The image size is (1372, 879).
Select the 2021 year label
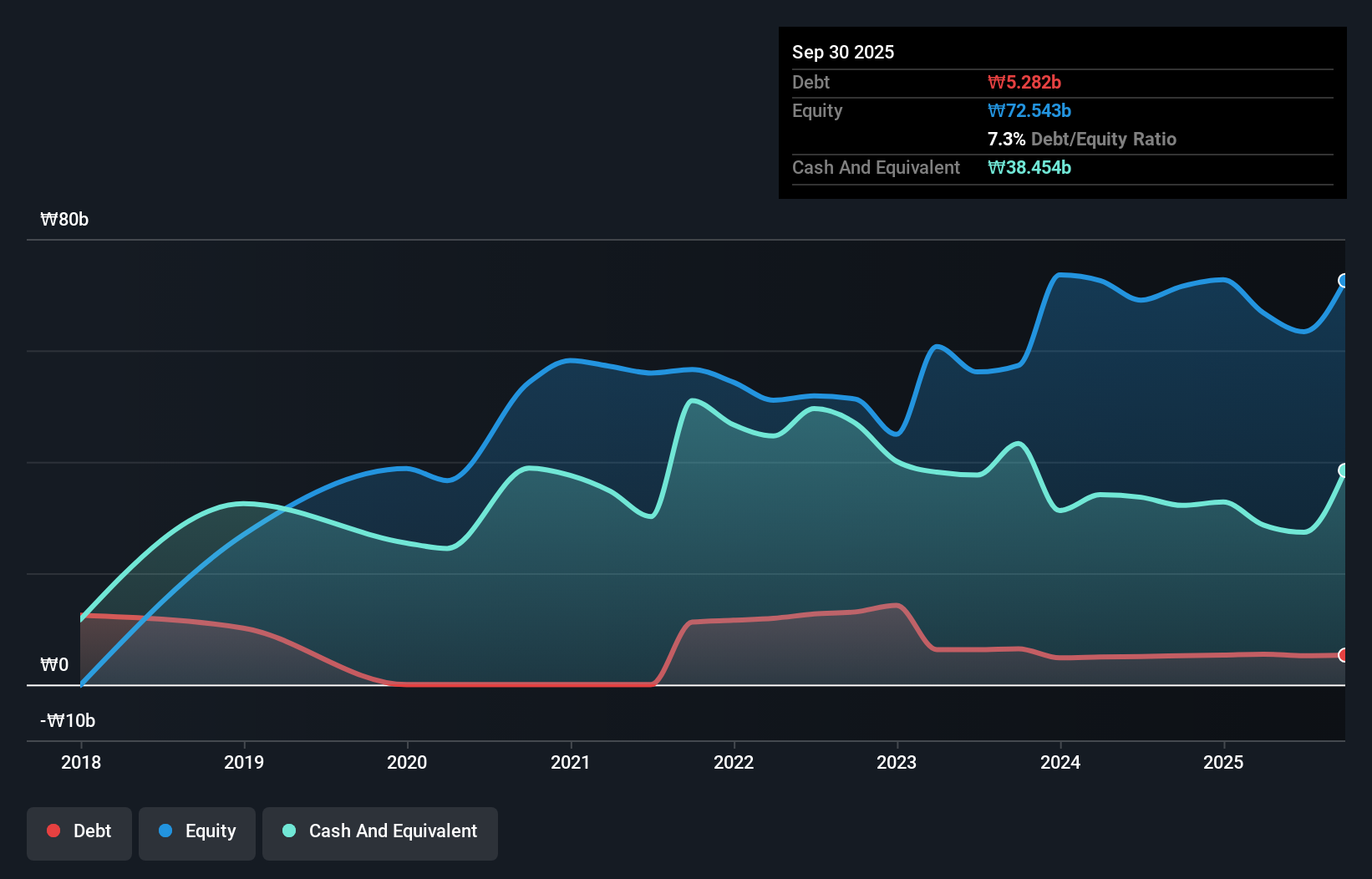[x=570, y=762]
